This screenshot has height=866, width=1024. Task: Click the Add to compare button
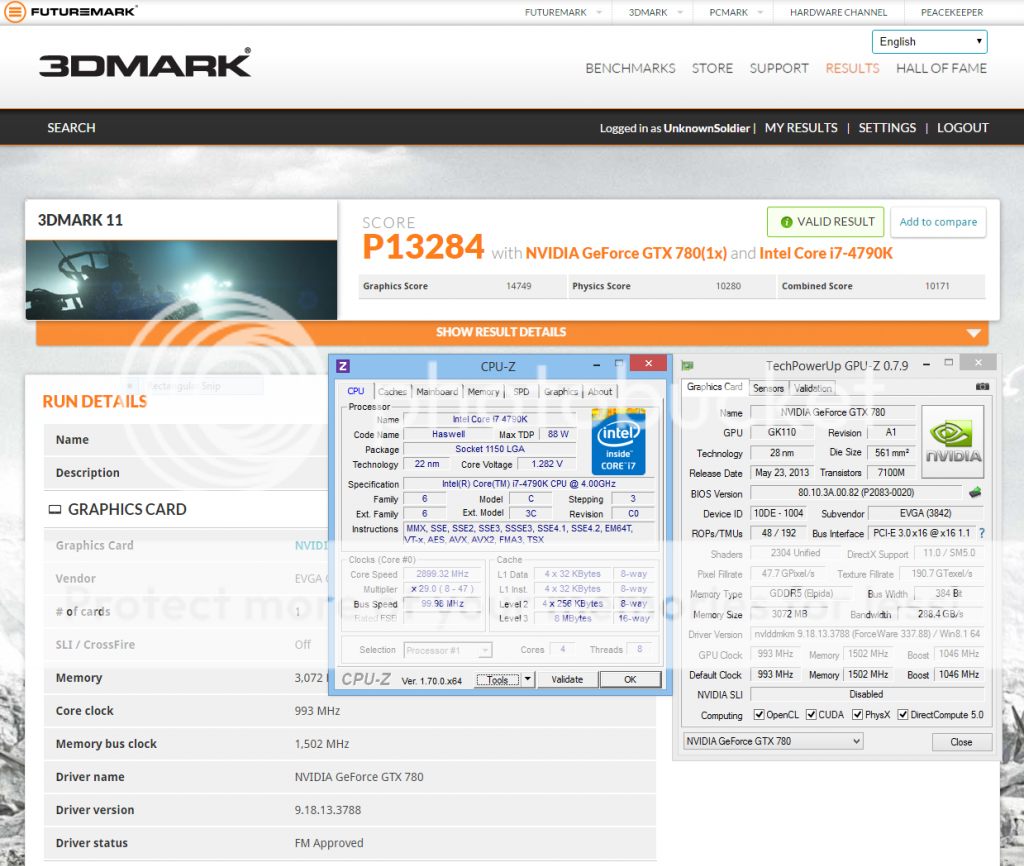938,222
